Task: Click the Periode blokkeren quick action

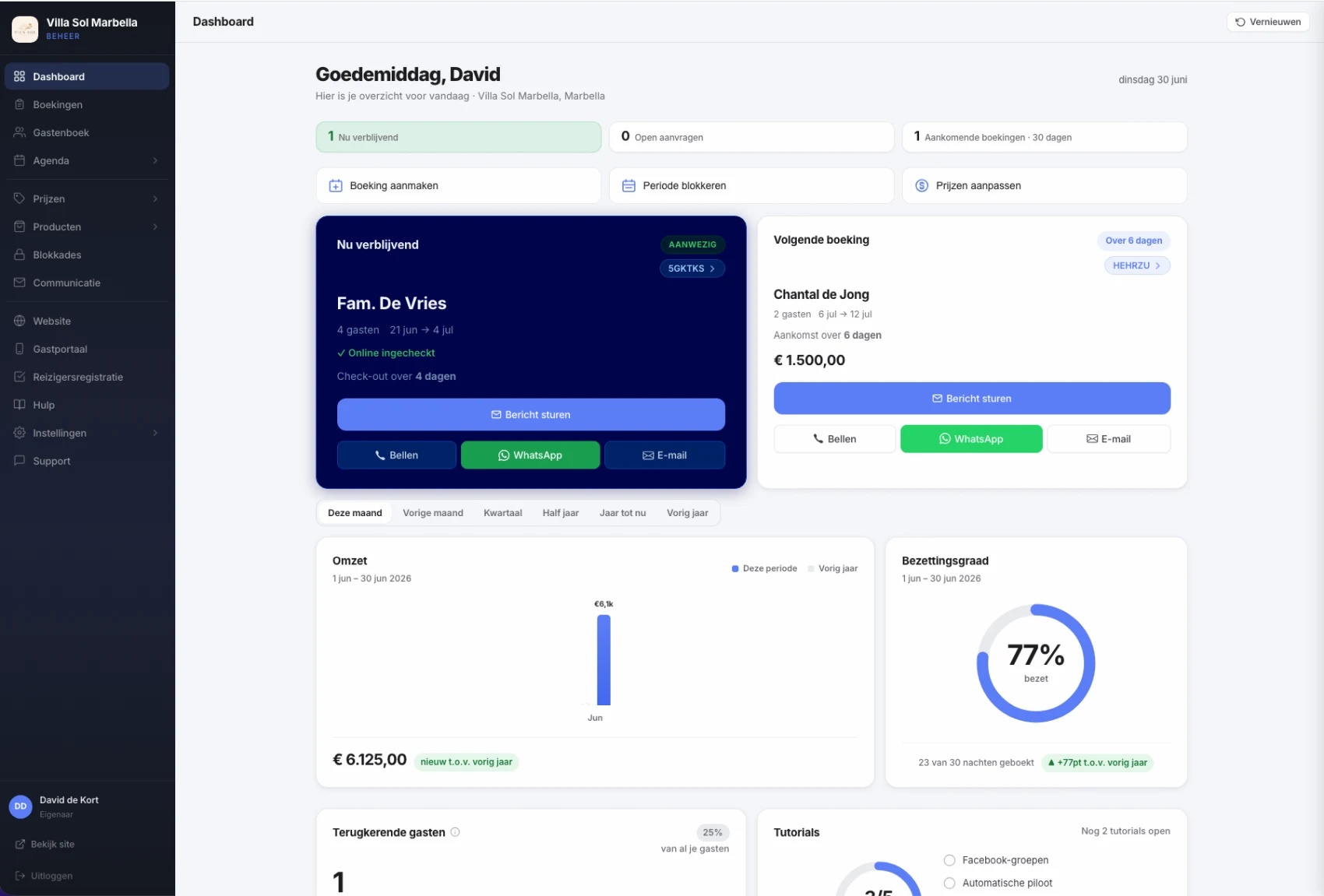Action: (752, 186)
